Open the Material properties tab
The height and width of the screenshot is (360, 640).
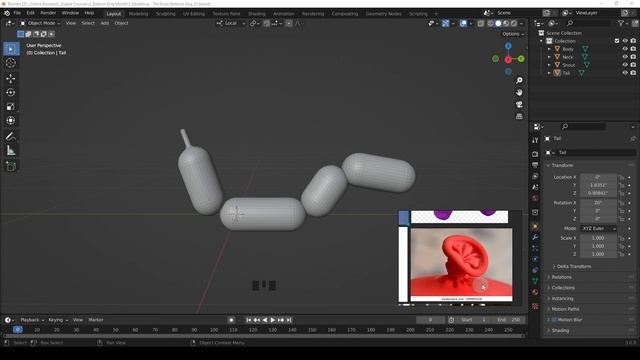coord(535,292)
